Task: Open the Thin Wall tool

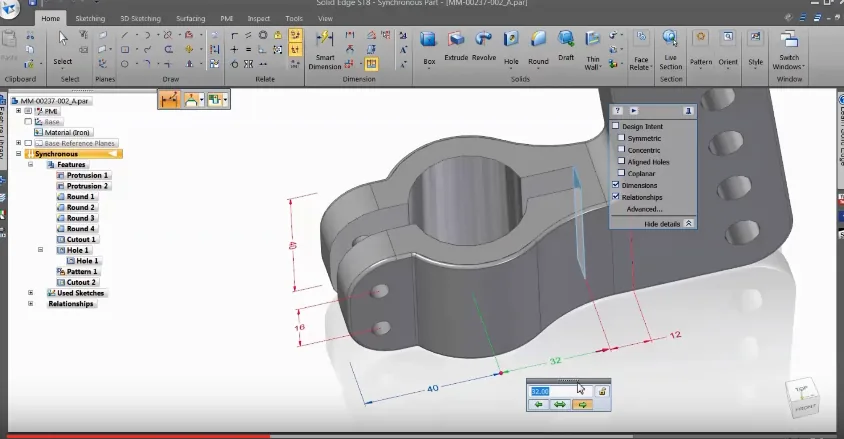Action: click(x=592, y=51)
